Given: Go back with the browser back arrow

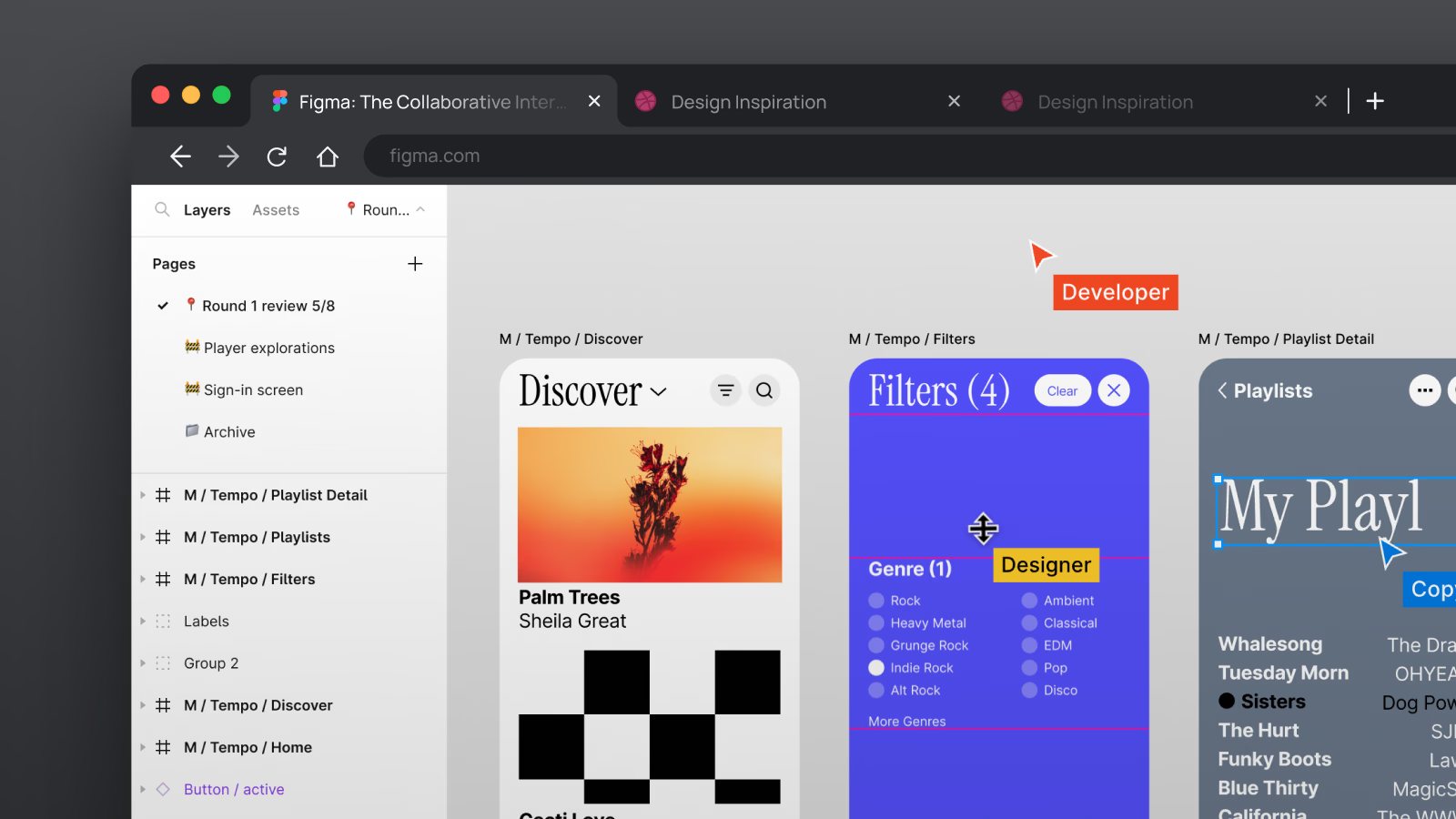Looking at the screenshot, I should pos(180,157).
